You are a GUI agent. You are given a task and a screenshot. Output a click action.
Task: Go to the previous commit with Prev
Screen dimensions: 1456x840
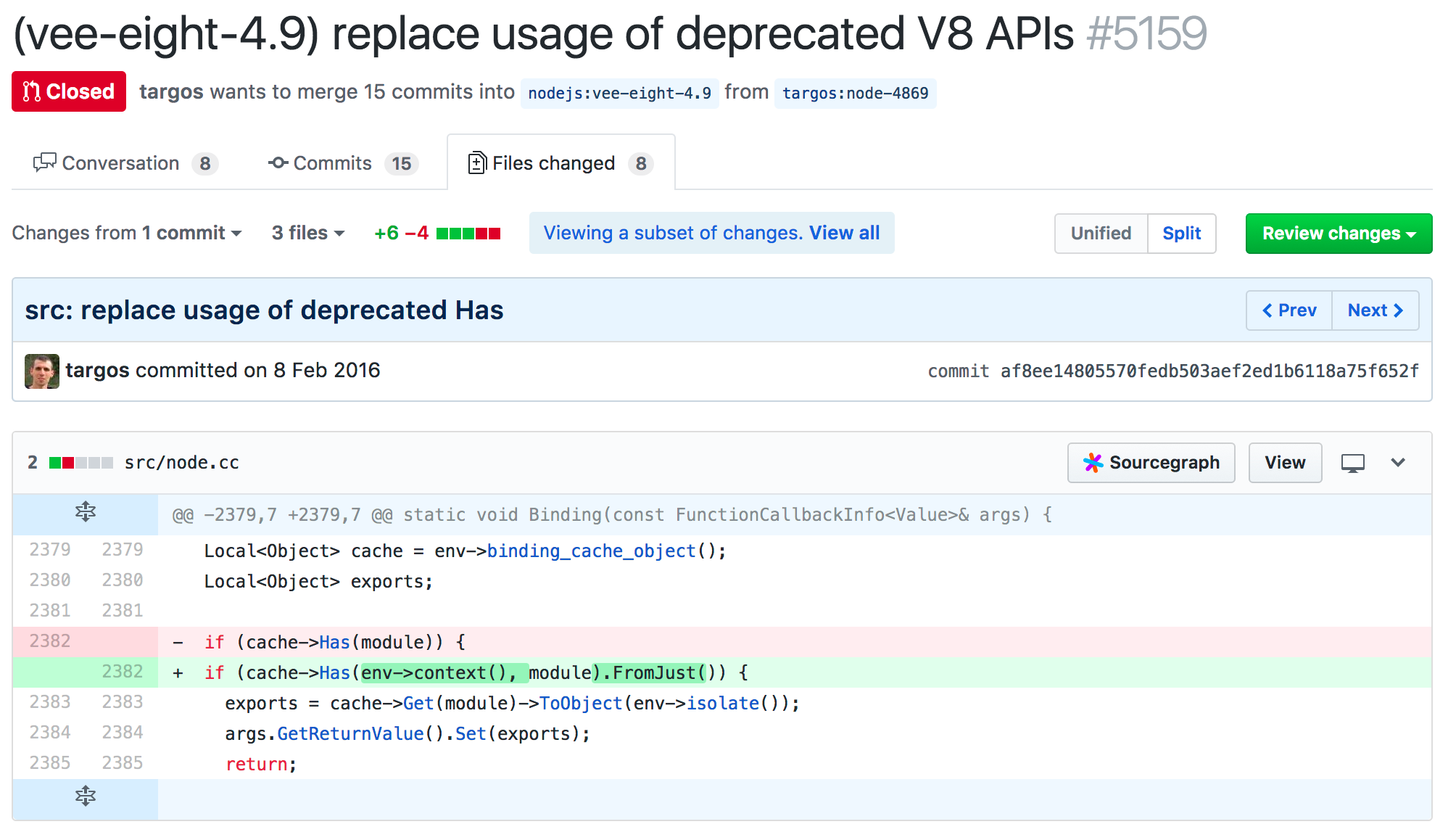coord(1289,310)
